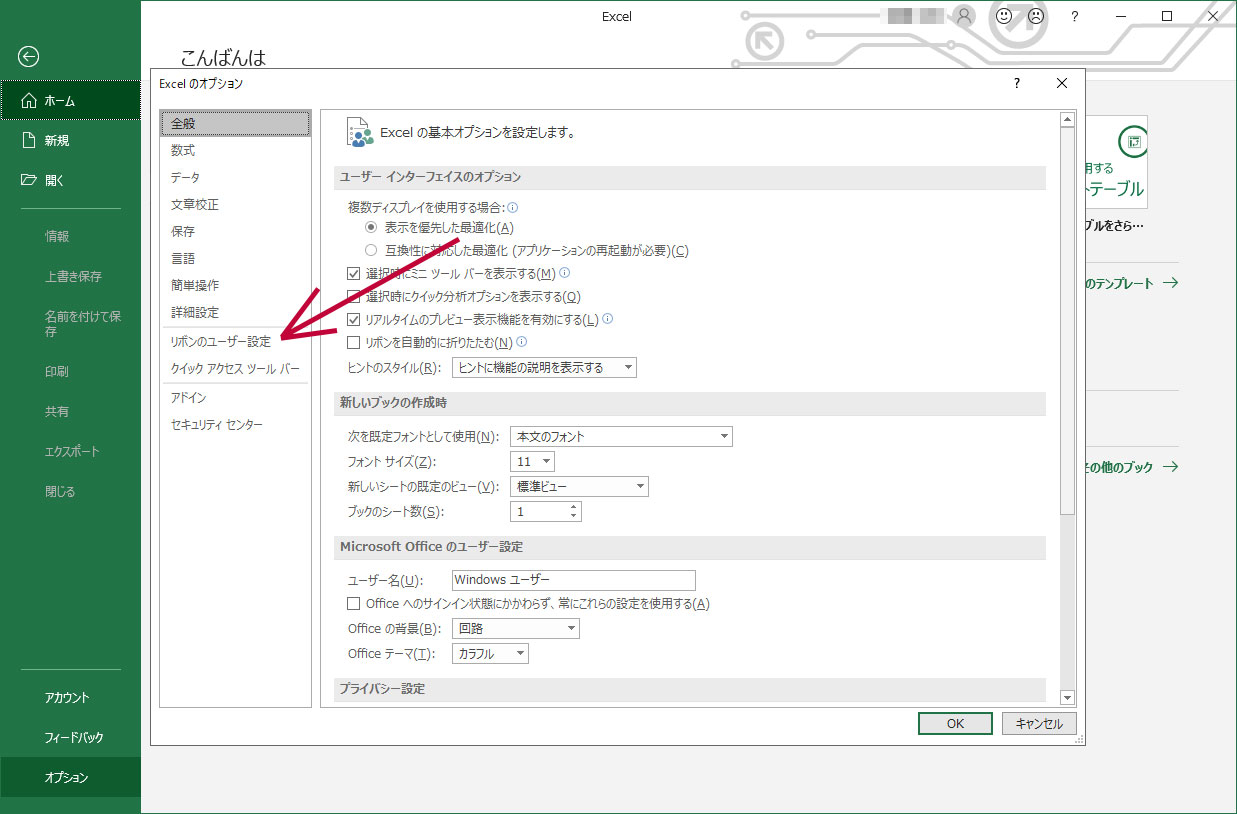The width and height of the screenshot is (1237, 814).
Task: Decrease ブックのシート数 with down arrow
Action: click(x=573, y=517)
